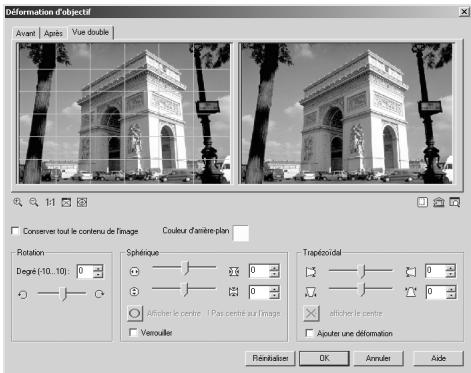
Task: Click rotate counter-clockwise icon
Action: point(23,294)
